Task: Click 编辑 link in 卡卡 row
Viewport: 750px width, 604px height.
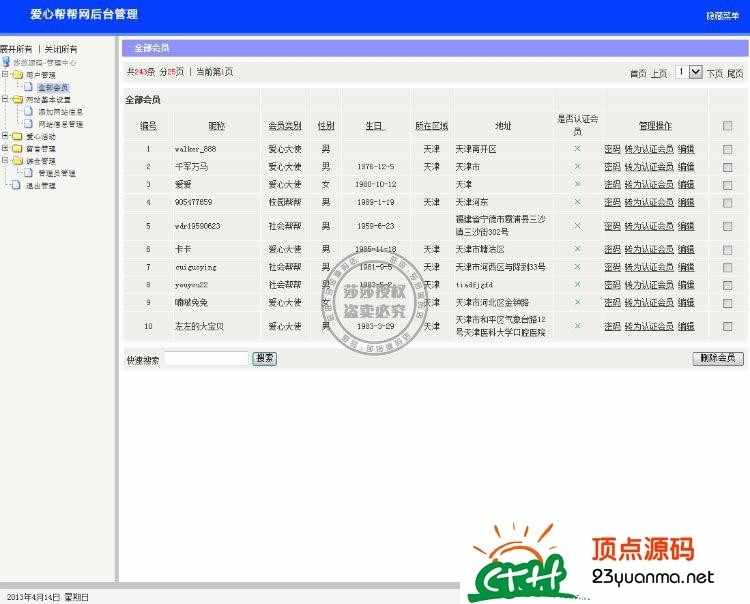Action: pyautogui.click(x=686, y=250)
